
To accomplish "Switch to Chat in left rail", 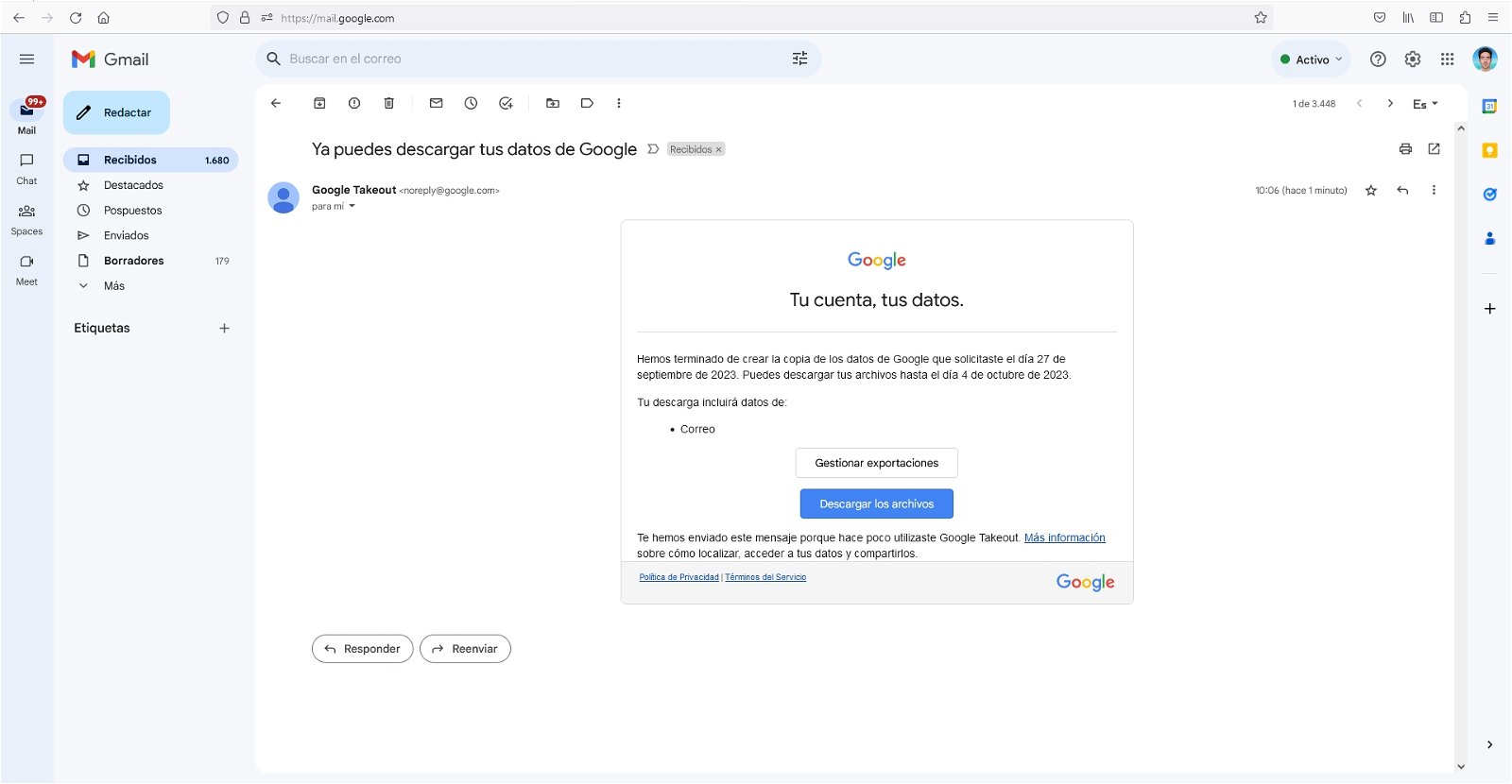I will (x=26, y=168).
